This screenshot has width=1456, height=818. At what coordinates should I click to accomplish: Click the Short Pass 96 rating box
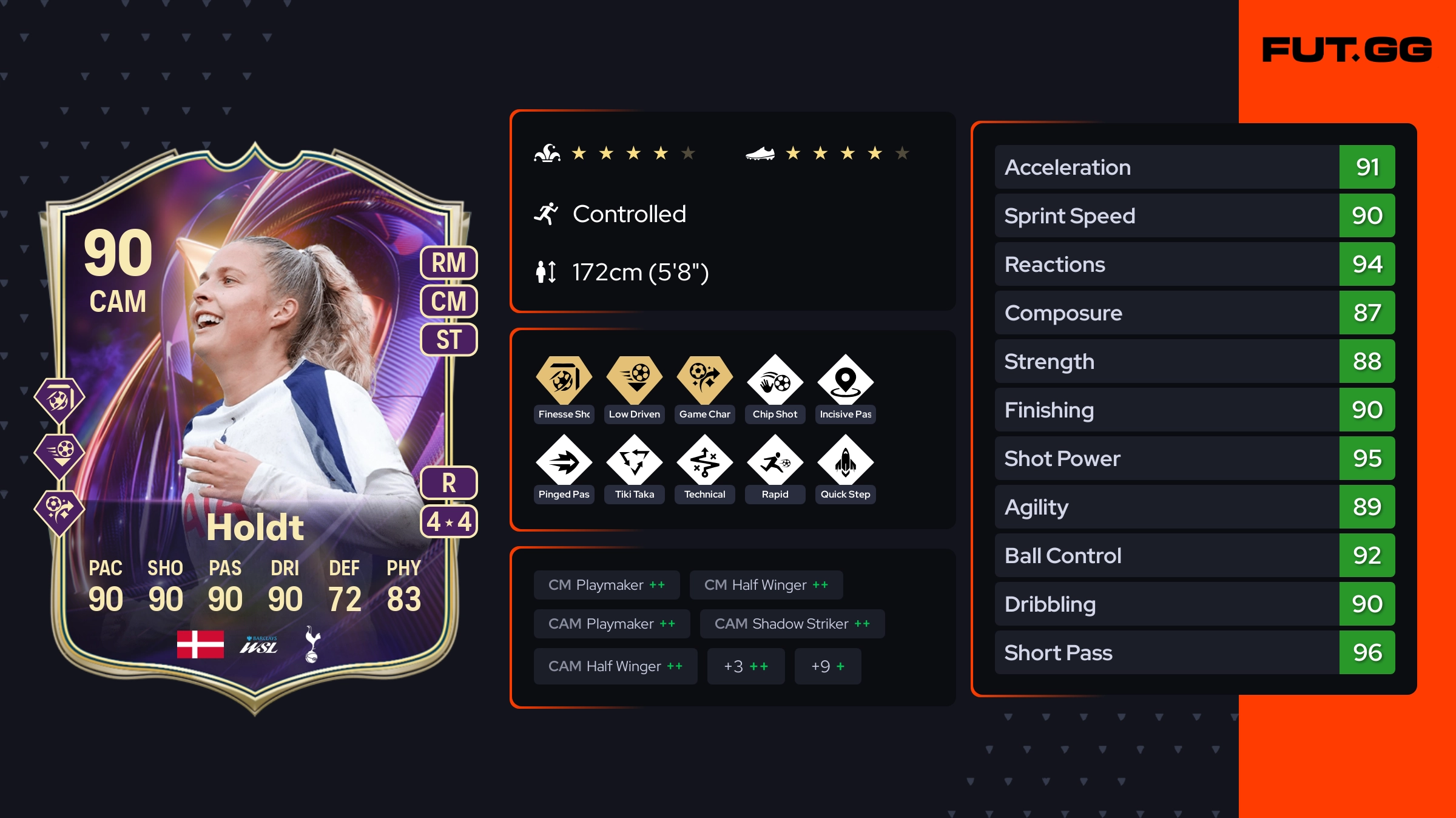tap(1367, 652)
